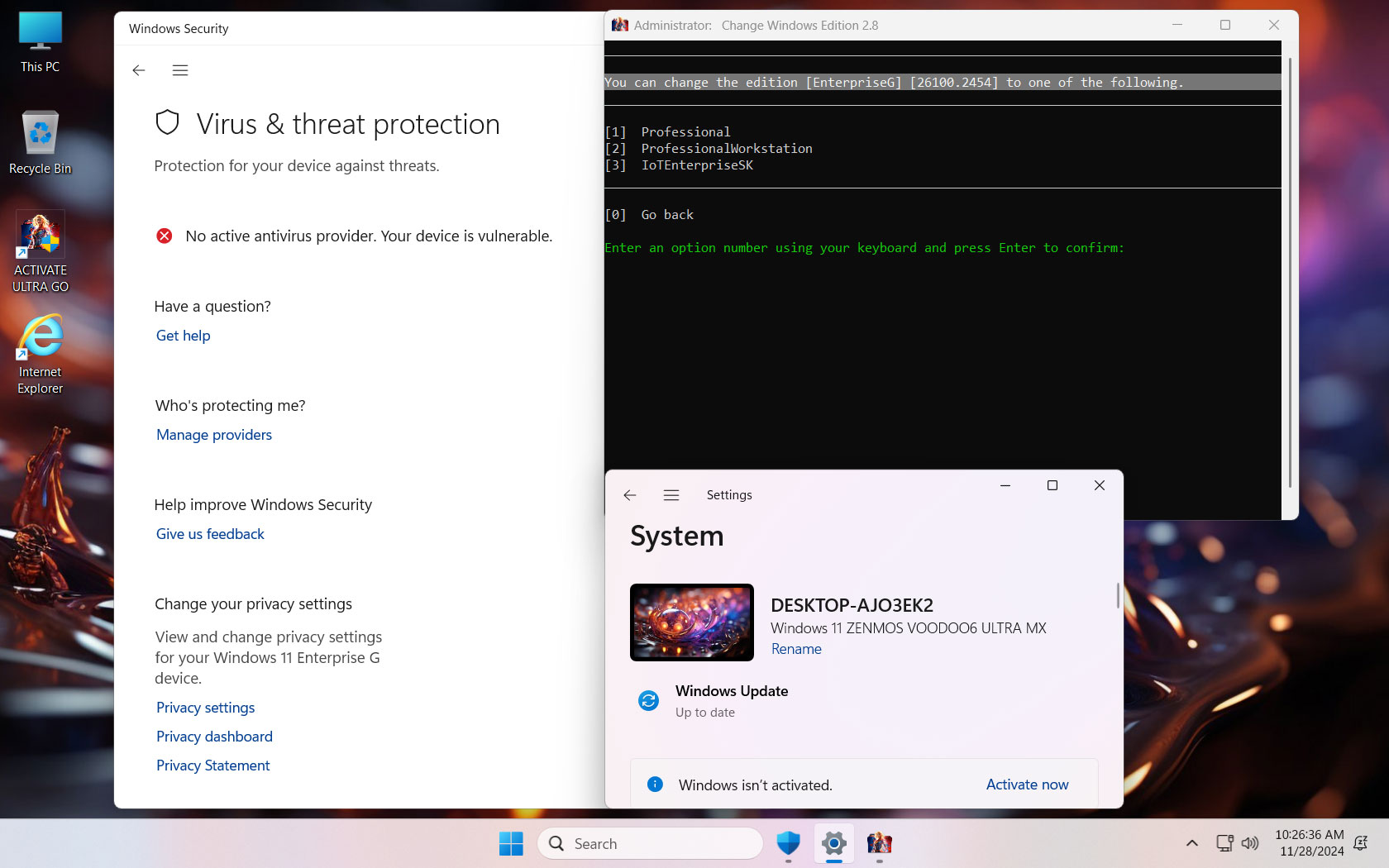Screen dimensions: 1389x868
Task: Go back in Windows Security window
Action: click(x=139, y=70)
